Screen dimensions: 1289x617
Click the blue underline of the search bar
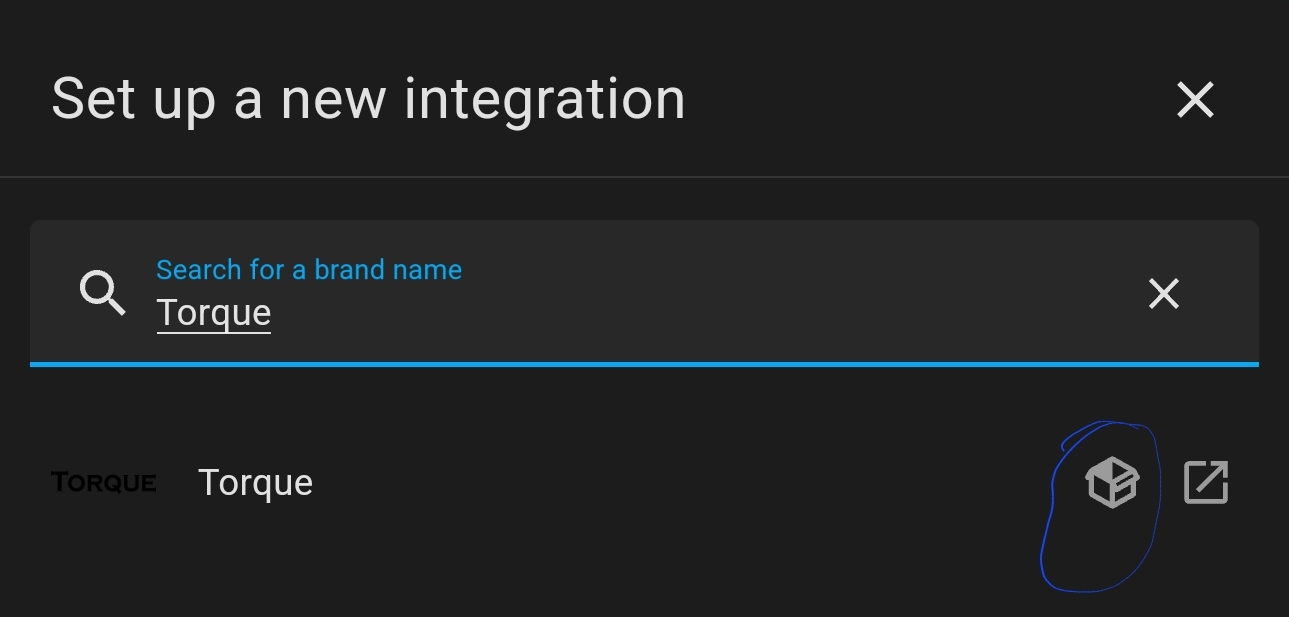click(644, 364)
